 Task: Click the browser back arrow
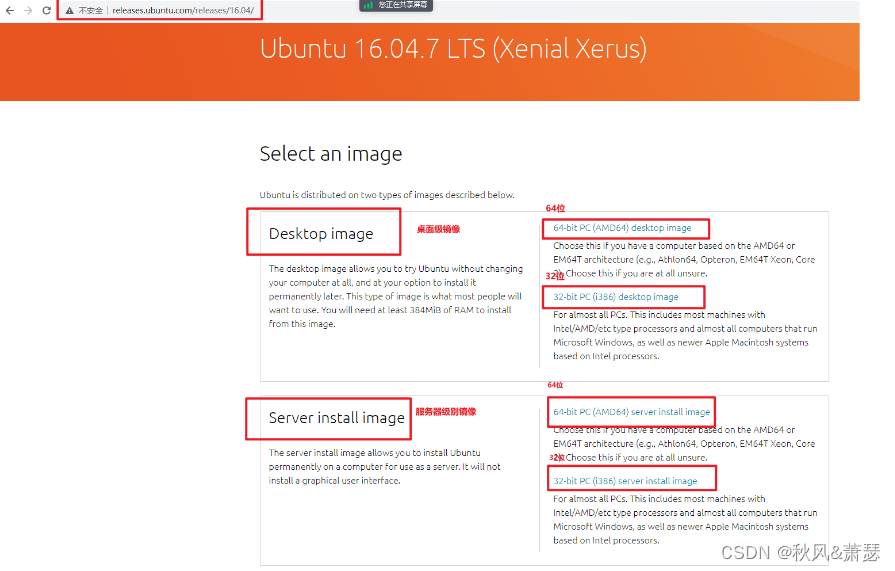pyautogui.click(x=10, y=10)
